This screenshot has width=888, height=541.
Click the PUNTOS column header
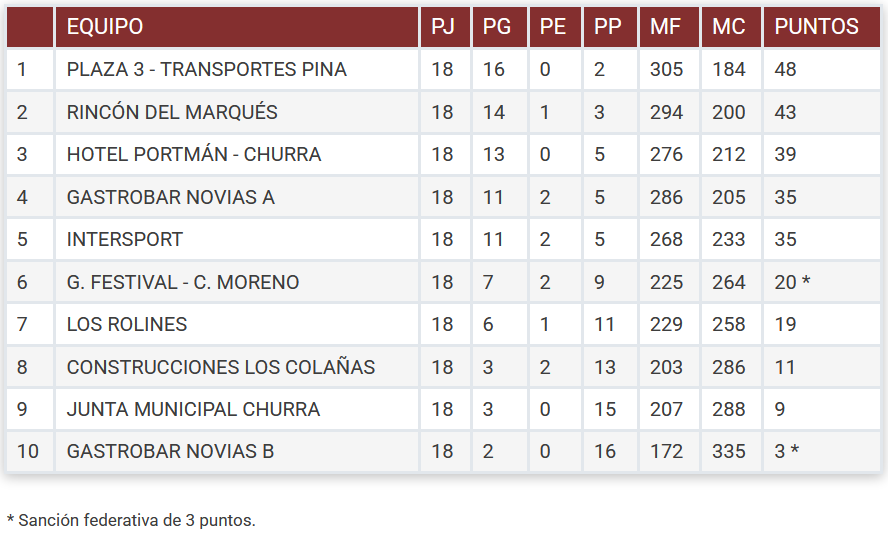[816, 27]
